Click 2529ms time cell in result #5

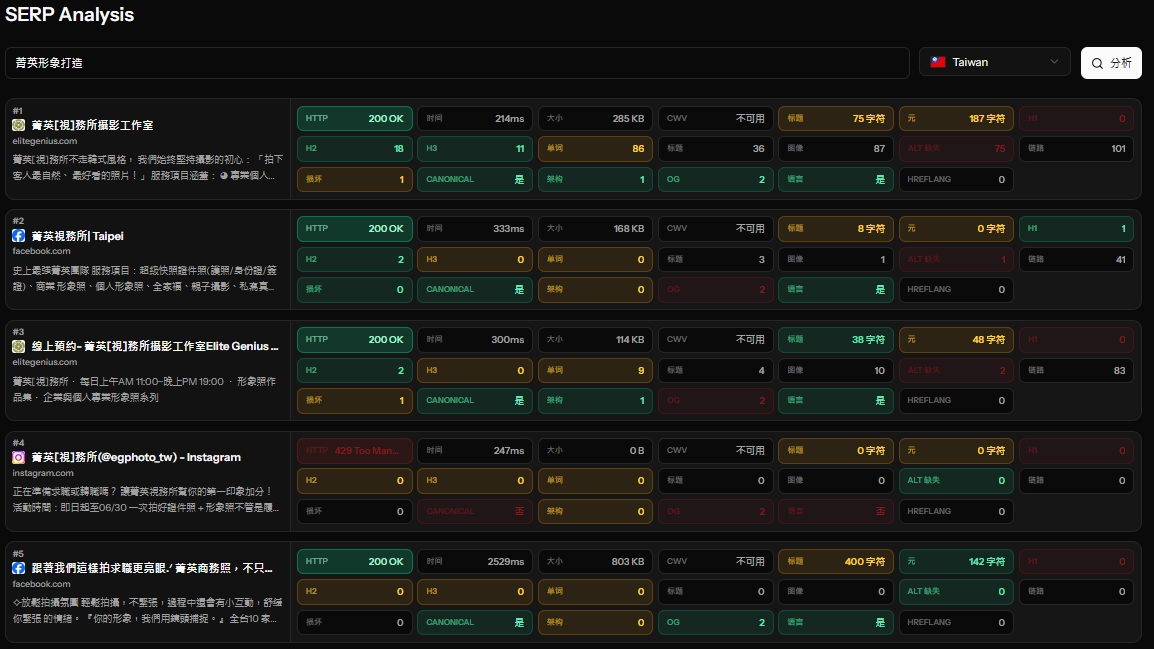[x=475, y=561]
